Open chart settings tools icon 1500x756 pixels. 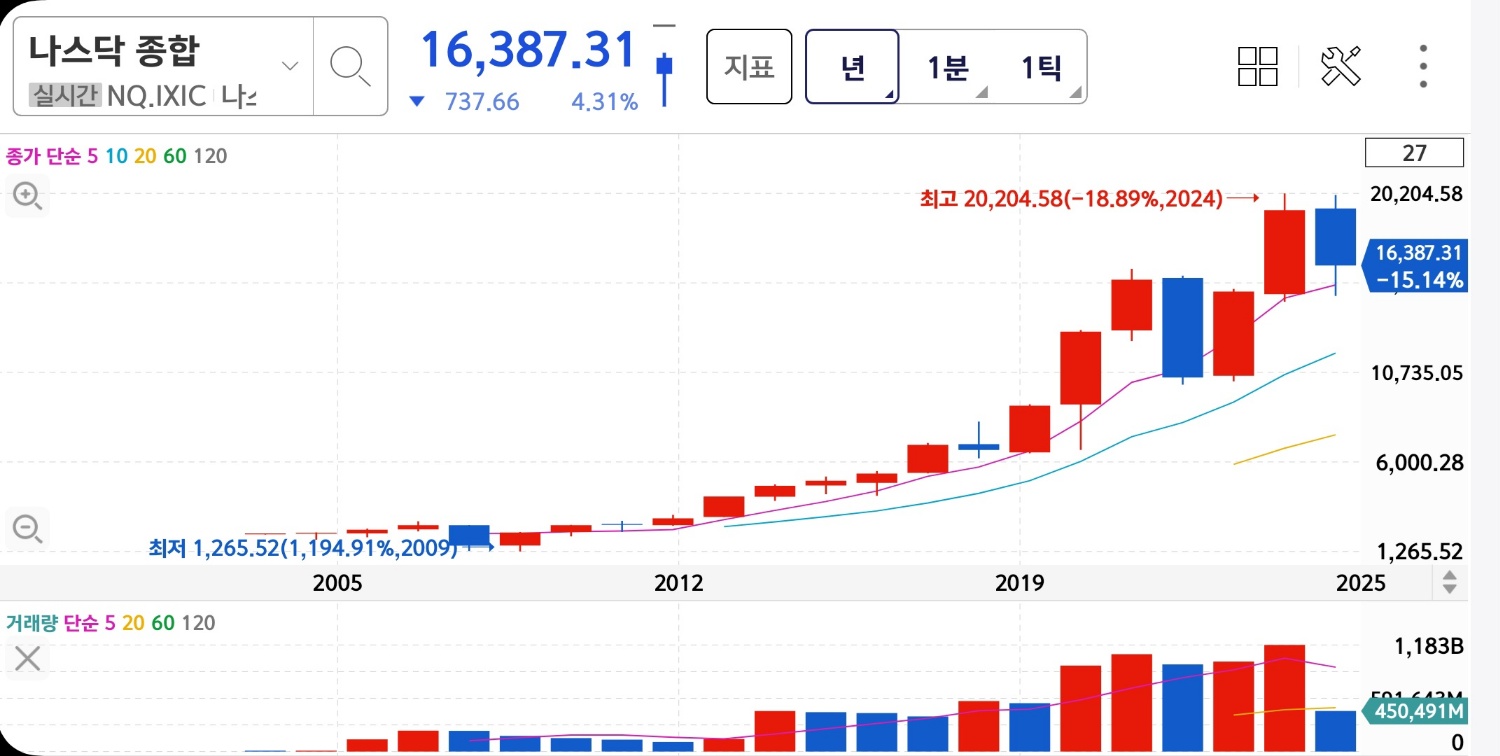[x=1341, y=66]
